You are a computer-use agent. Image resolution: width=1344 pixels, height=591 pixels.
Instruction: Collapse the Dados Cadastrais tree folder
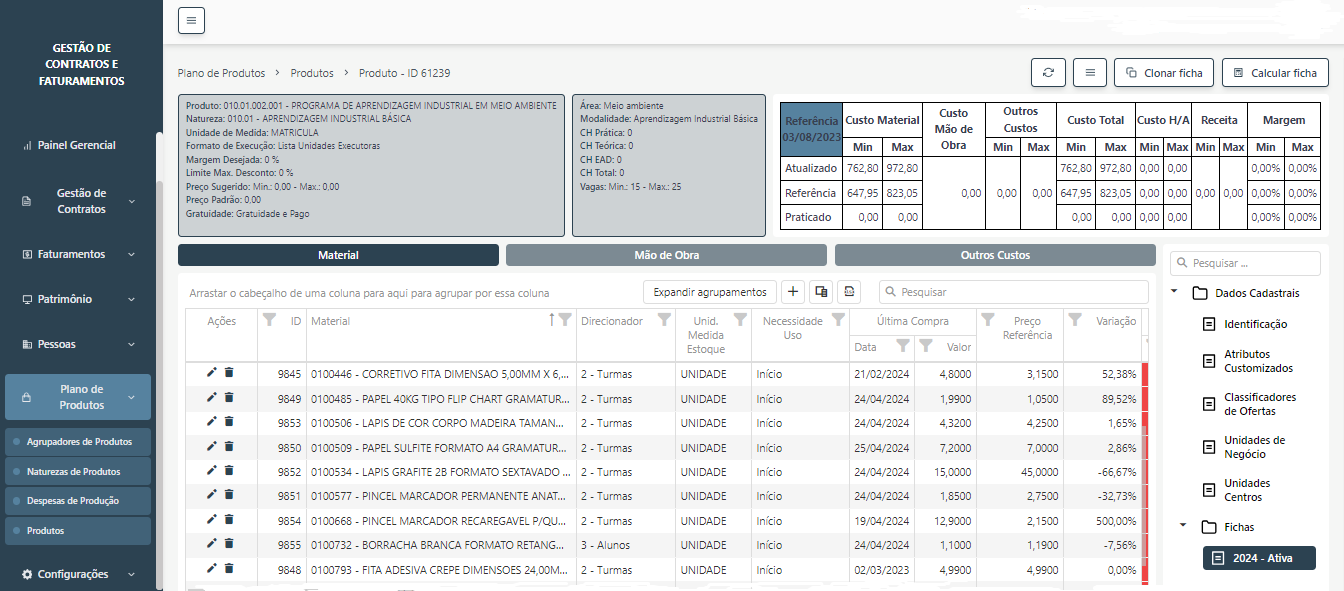coord(1173,293)
